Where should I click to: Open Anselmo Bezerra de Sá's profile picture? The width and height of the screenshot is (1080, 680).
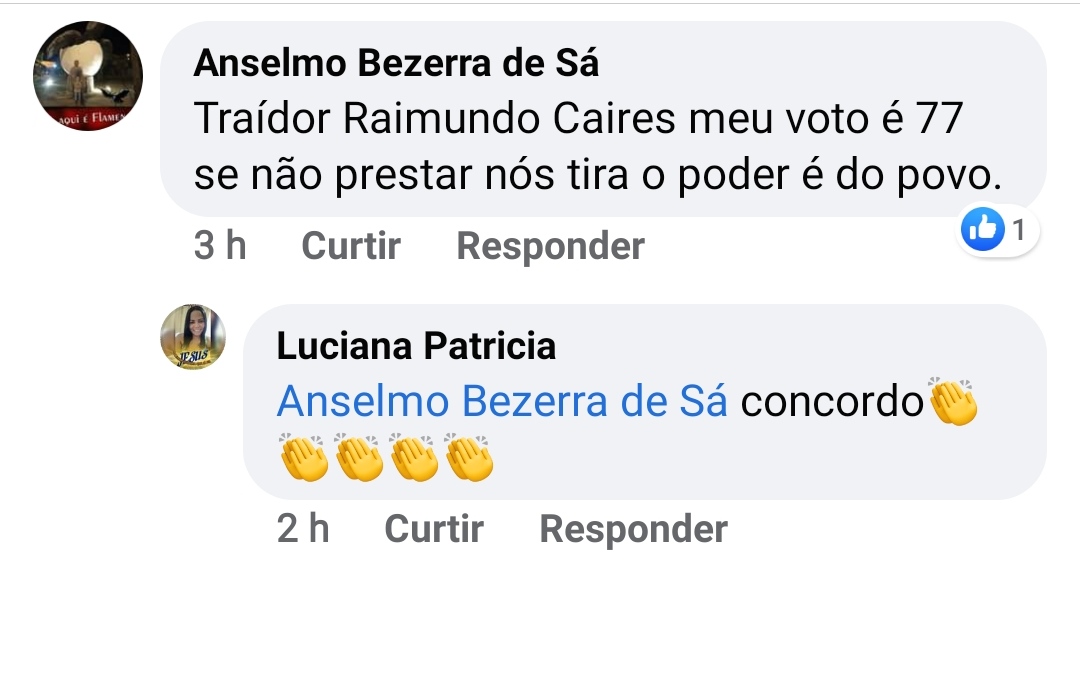pyautogui.click(x=88, y=76)
